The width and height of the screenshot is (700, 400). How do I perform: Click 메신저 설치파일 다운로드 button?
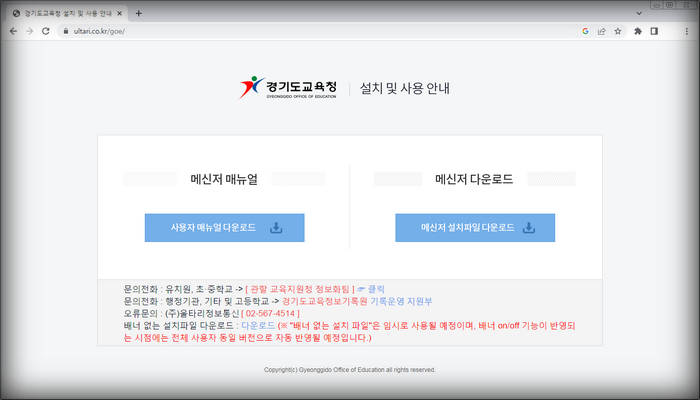[x=475, y=228]
